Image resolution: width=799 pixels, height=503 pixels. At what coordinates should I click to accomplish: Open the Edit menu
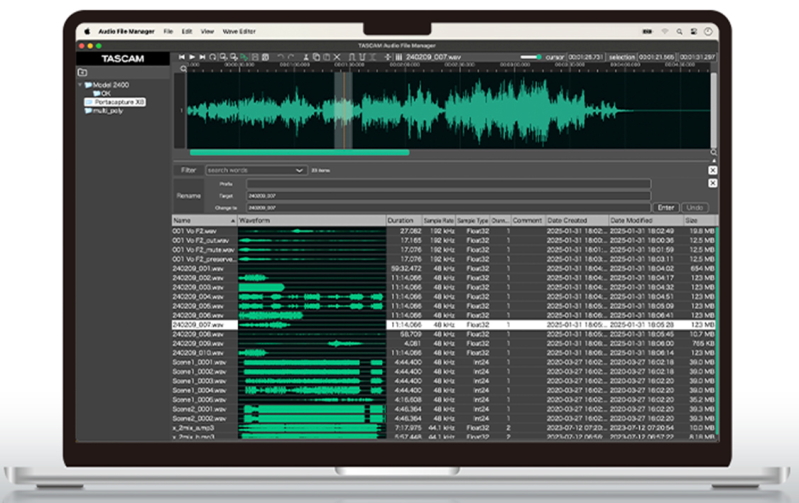(187, 32)
